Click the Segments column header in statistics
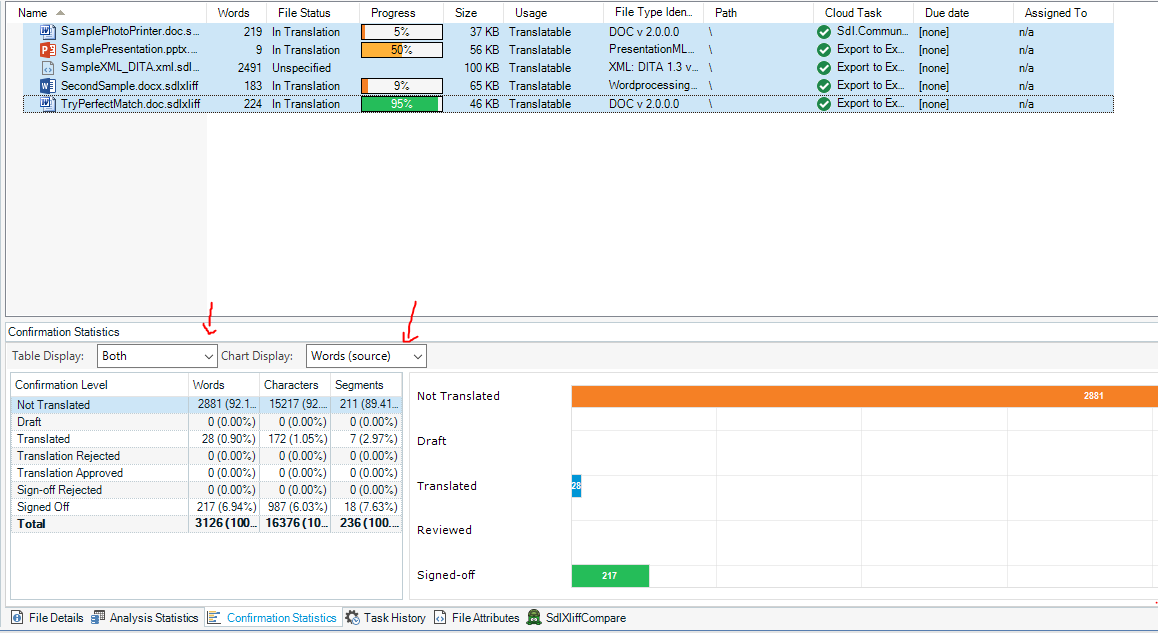This screenshot has width=1158, height=638. [366, 385]
